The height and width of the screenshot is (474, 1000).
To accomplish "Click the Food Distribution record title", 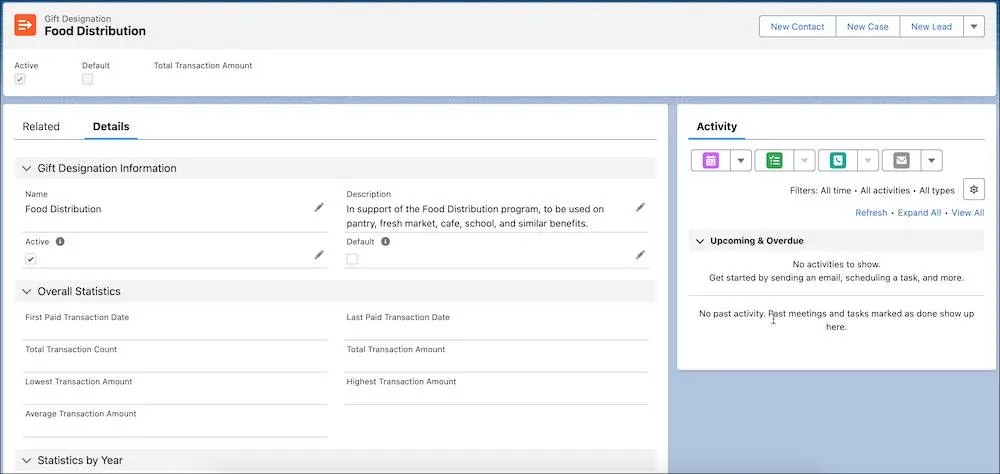I will (95, 31).
